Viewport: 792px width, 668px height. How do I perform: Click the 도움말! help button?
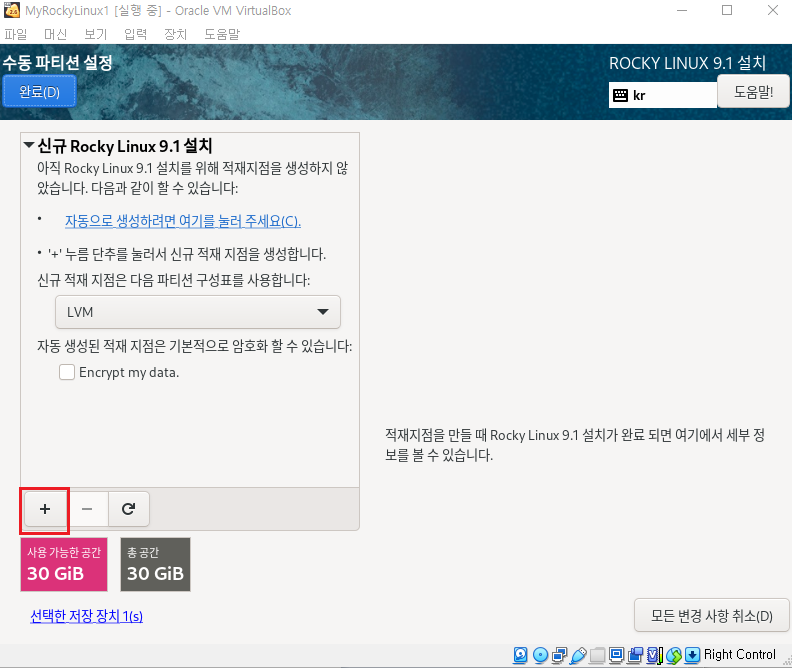coord(753,91)
